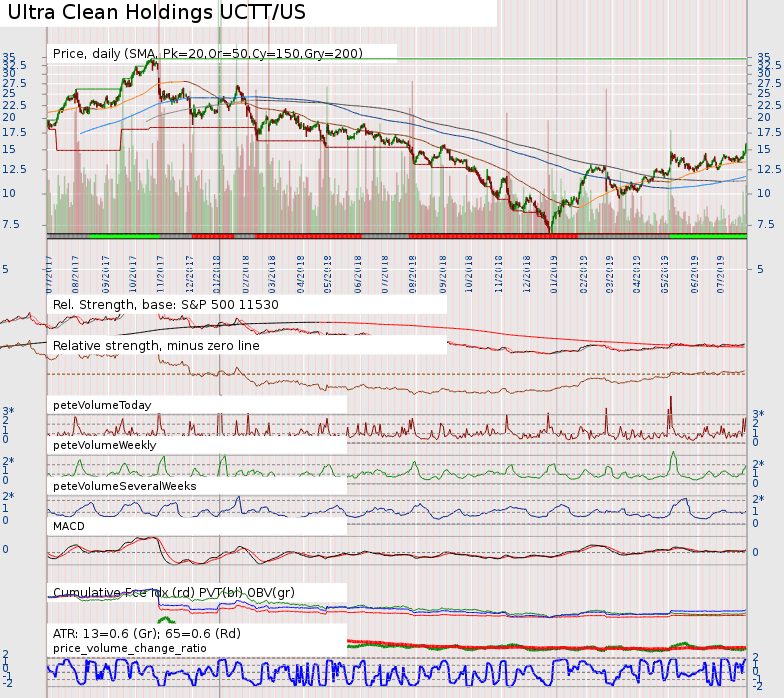The height and width of the screenshot is (698, 784).
Task: Click the 3* tick right of peteVolumeToday panel
Action: pos(758,414)
